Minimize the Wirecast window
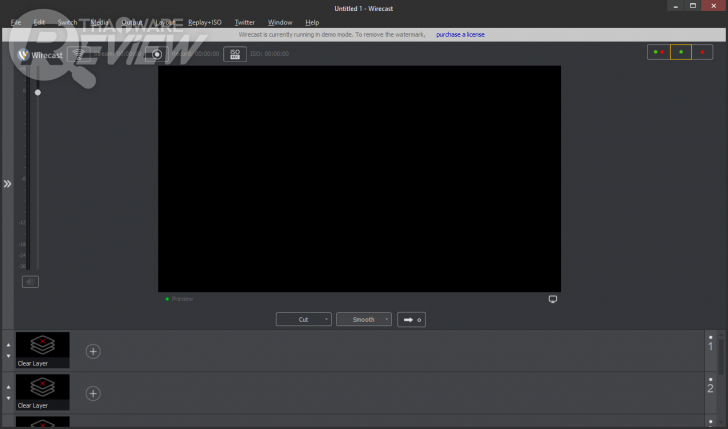Viewport: 728px width, 429px height. click(676, 6)
